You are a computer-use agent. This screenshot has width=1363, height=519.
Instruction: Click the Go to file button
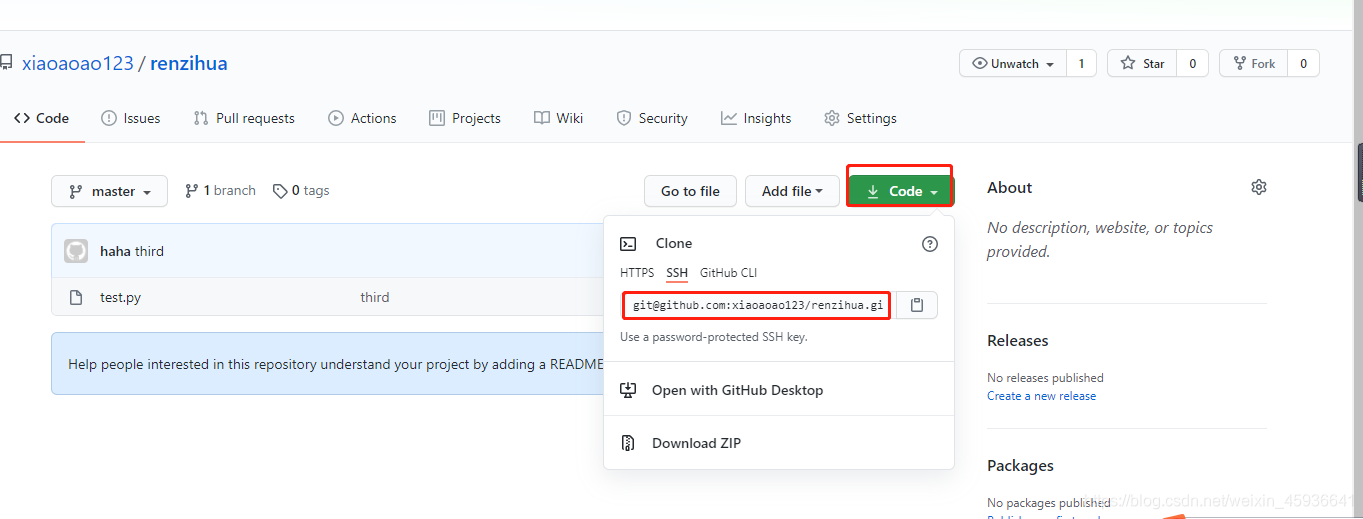coord(690,191)
